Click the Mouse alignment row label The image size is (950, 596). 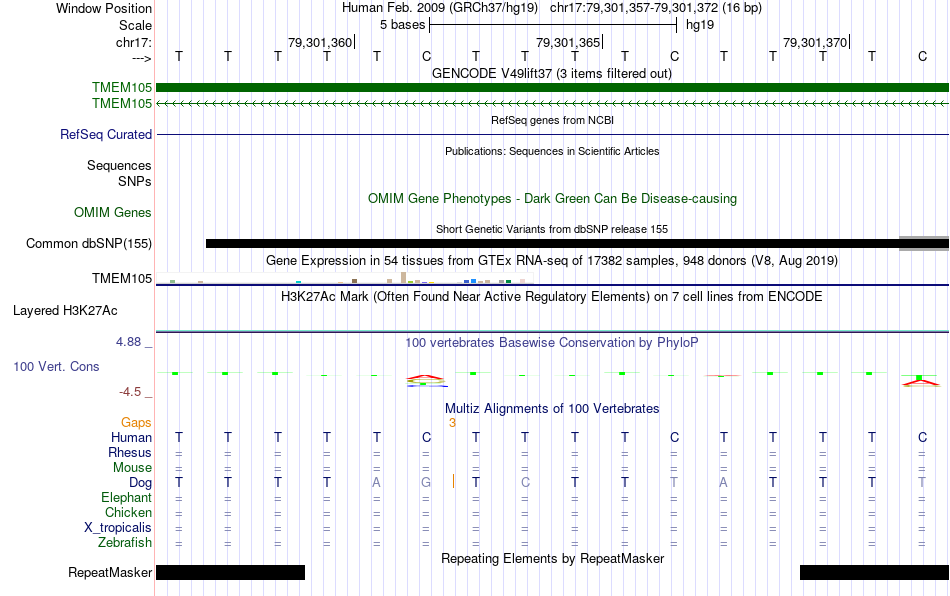point(132,468)
